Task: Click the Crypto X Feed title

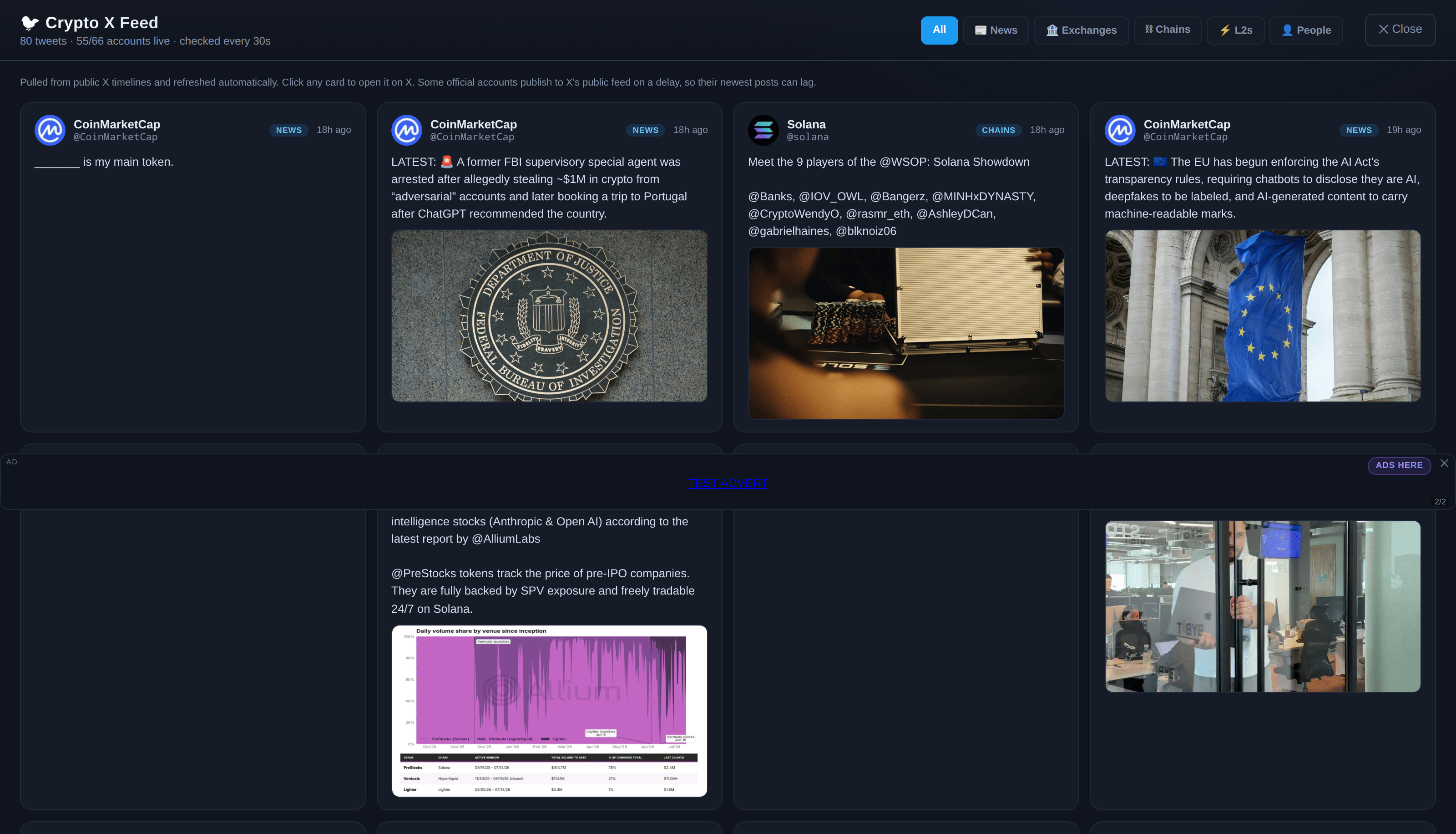Action: click(x=101, y=23)
